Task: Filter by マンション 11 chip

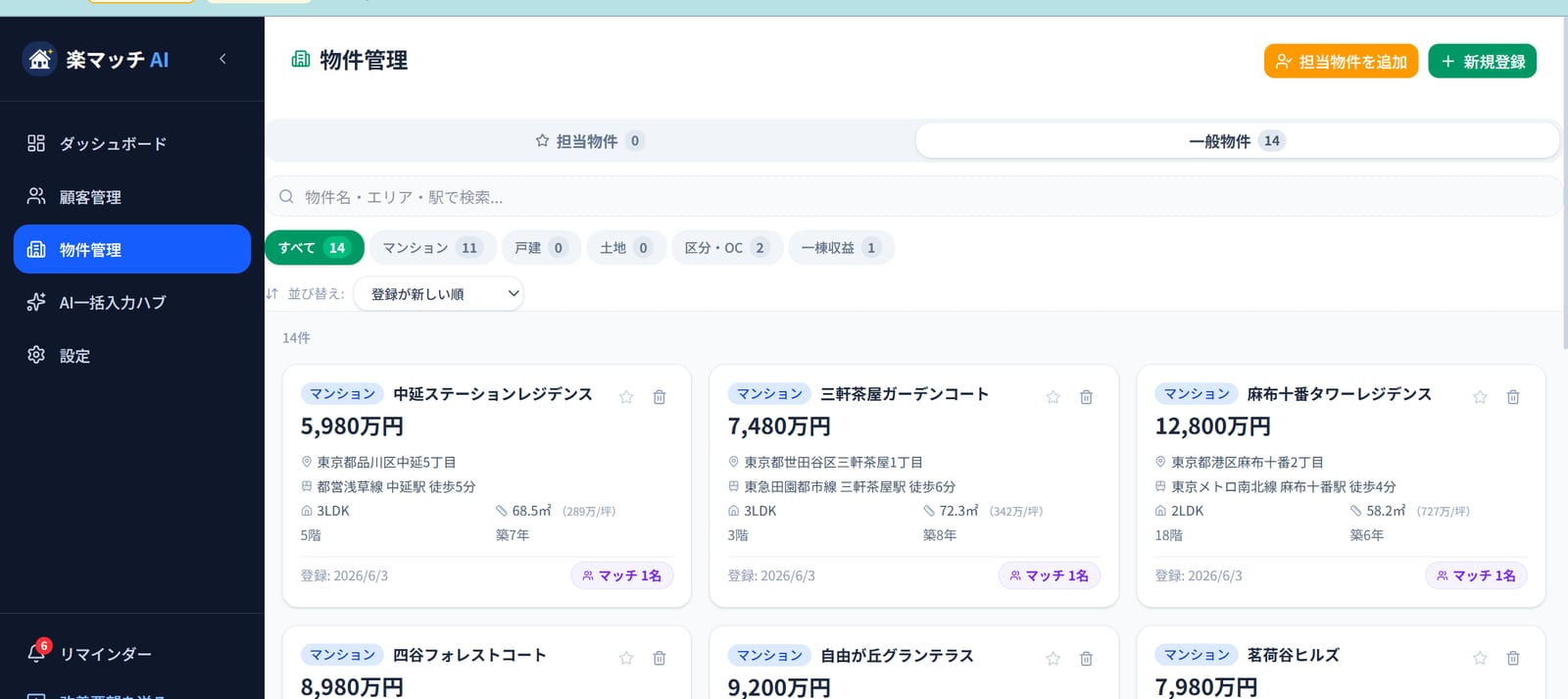Action: pos(433,247)
